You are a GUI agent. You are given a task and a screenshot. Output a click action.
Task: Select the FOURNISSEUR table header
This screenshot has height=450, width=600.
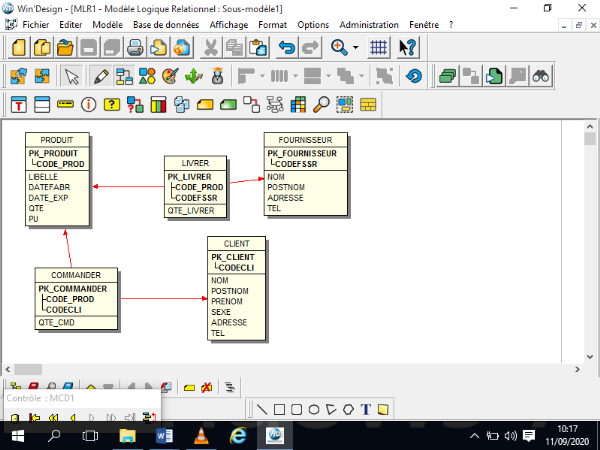coord(306,139)
